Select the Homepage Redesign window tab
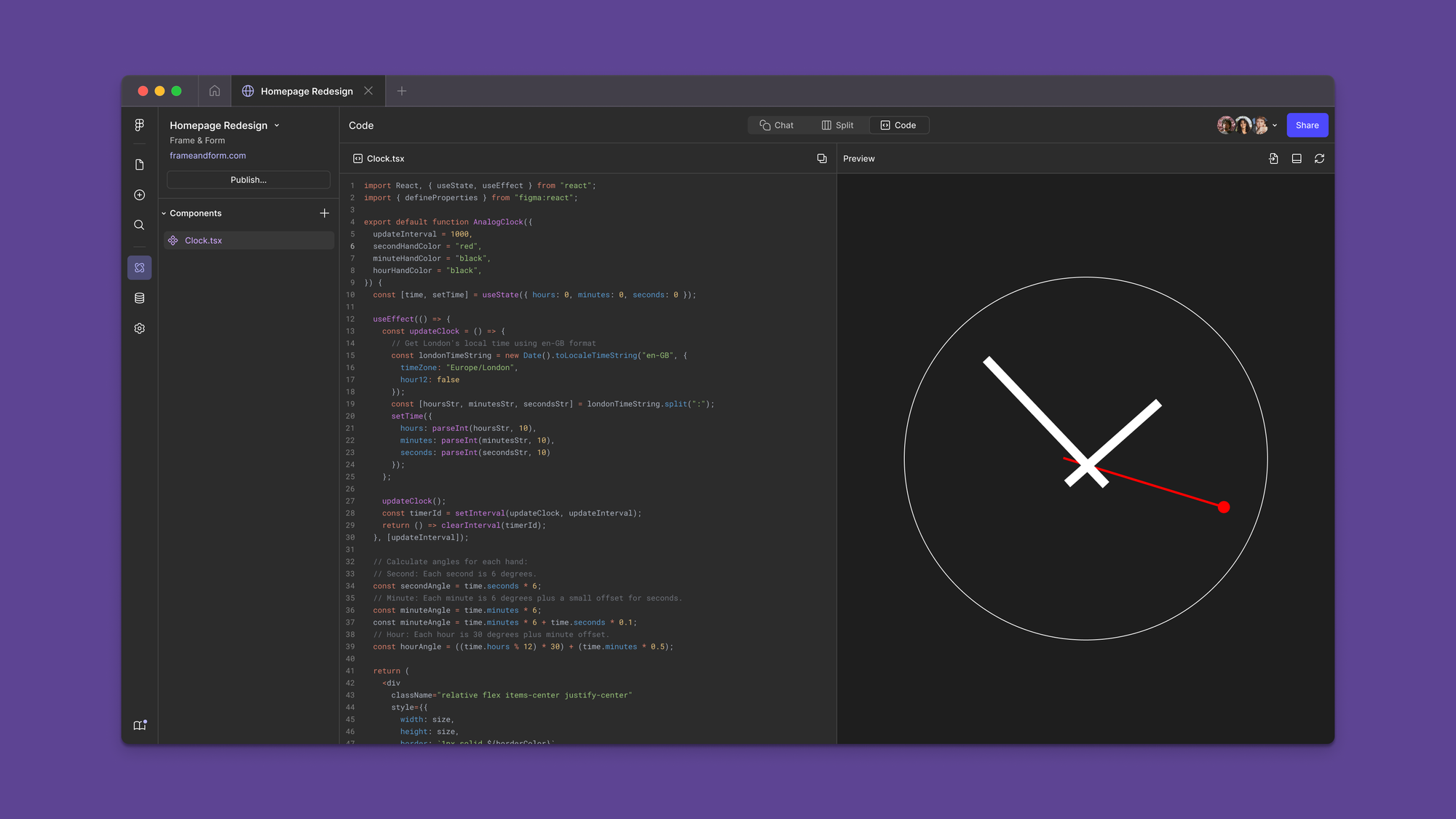This screenshot has width=1456, height=819. click(306, 91)
